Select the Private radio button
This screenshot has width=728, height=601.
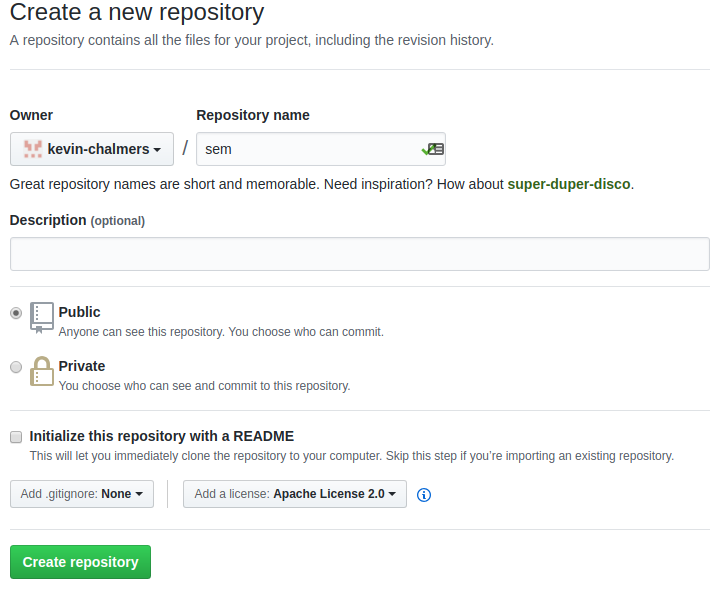[x=16, y=367]
